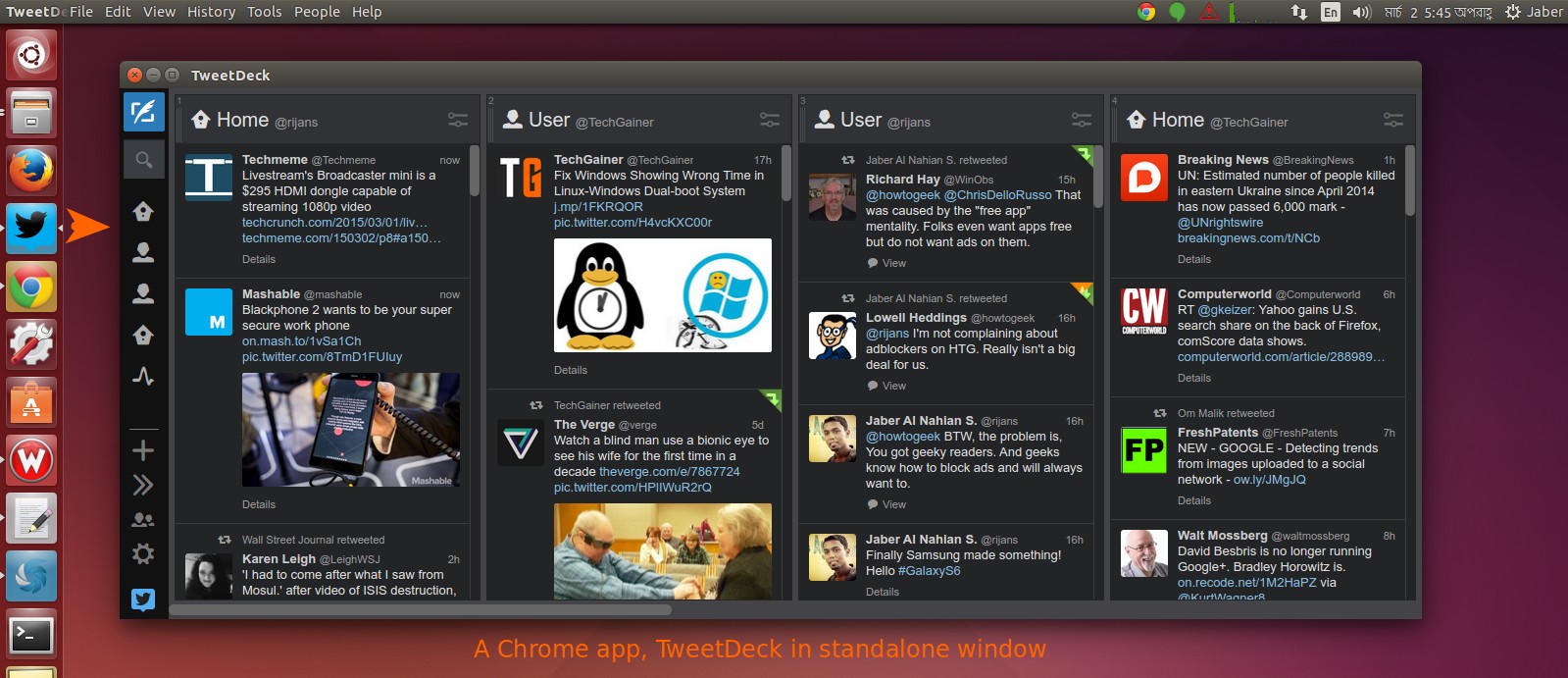Viewport: 1568px width, 678px height.
Task: Click Richard Hay's avatar
Action: coord(833,197)
